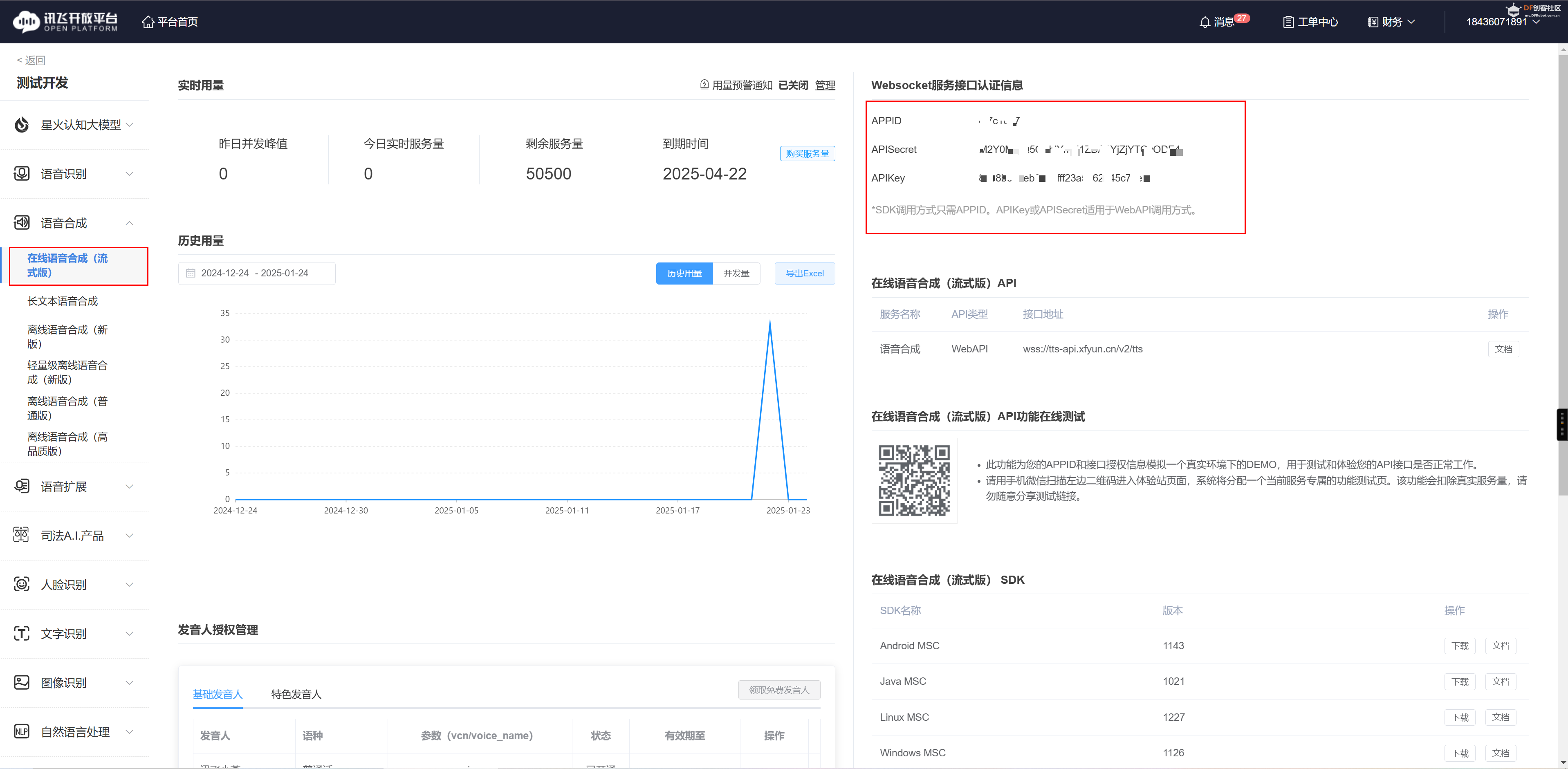Select 离线语音合成（普通版） menu item
The width and height of the screenshot is (1568, 769).
[67, 408]
